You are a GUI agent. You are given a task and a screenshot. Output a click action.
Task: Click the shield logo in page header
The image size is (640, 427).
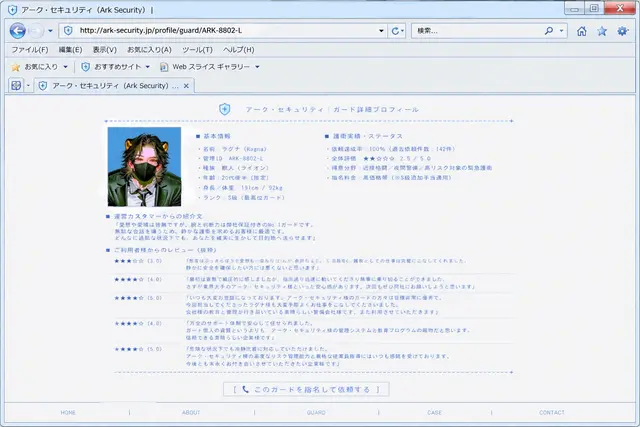point(224,109)
